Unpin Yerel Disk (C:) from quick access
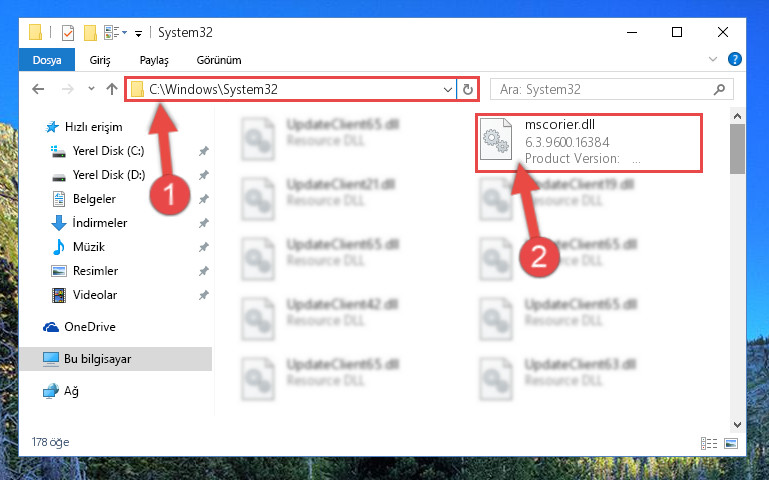769x480 pixels. tap(204, 151)
